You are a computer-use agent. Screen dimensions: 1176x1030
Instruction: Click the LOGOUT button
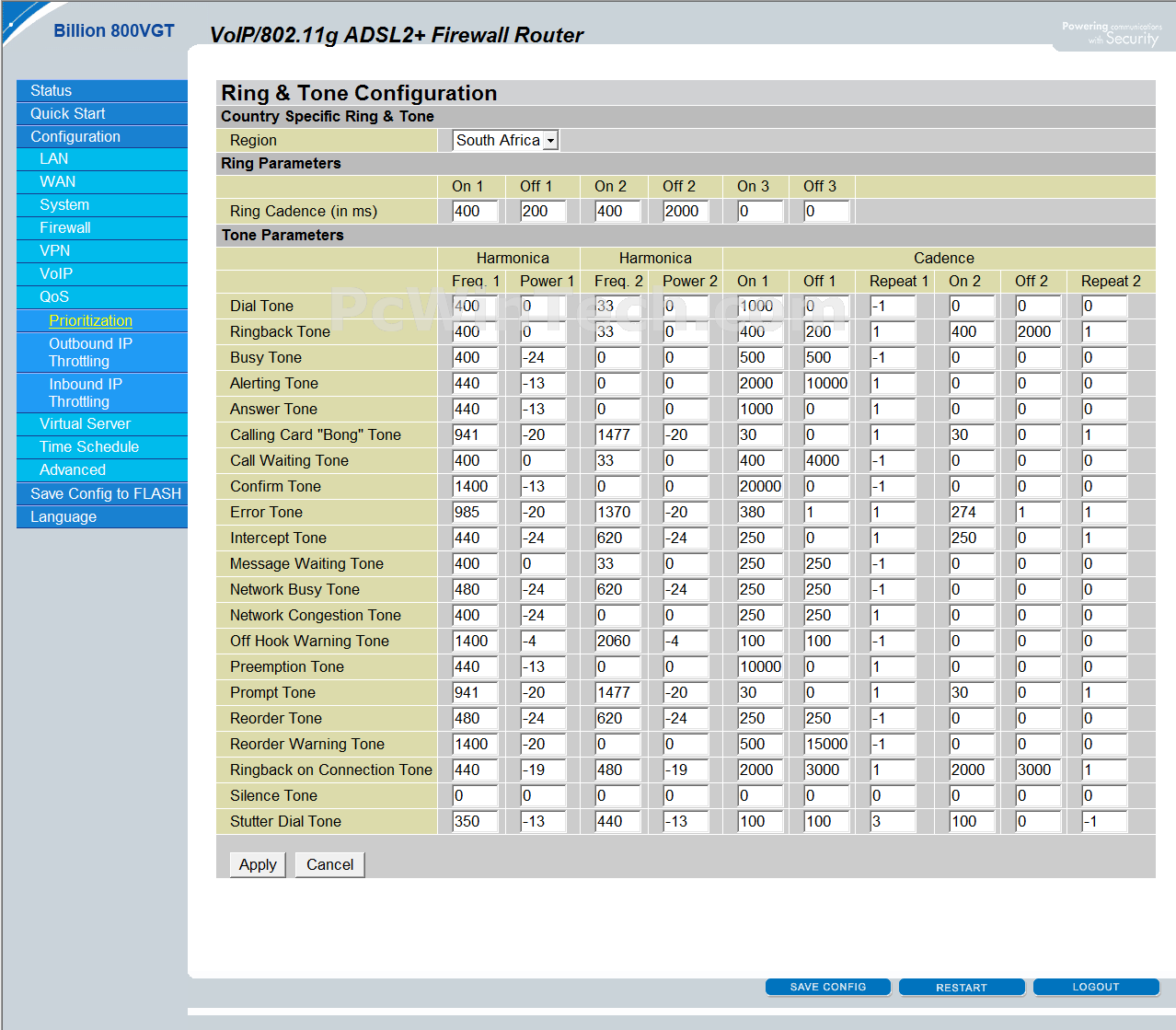1096,987
